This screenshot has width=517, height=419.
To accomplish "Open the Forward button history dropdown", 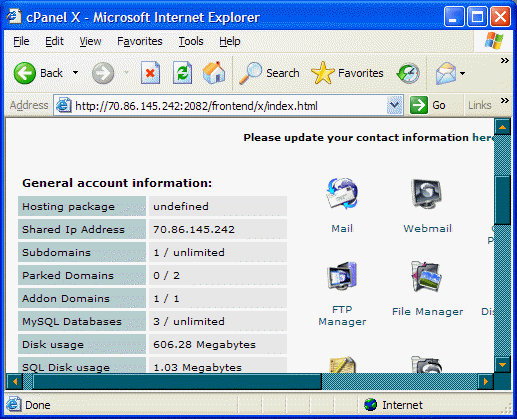I will pos(126,73).
